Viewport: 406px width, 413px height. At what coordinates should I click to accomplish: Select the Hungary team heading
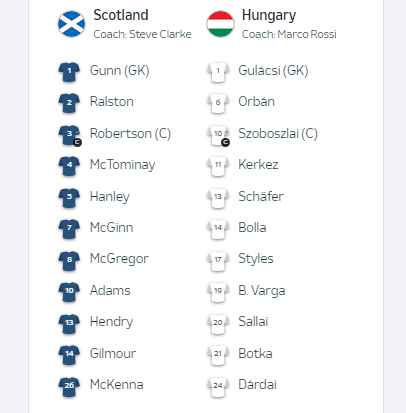click(269, 16)
